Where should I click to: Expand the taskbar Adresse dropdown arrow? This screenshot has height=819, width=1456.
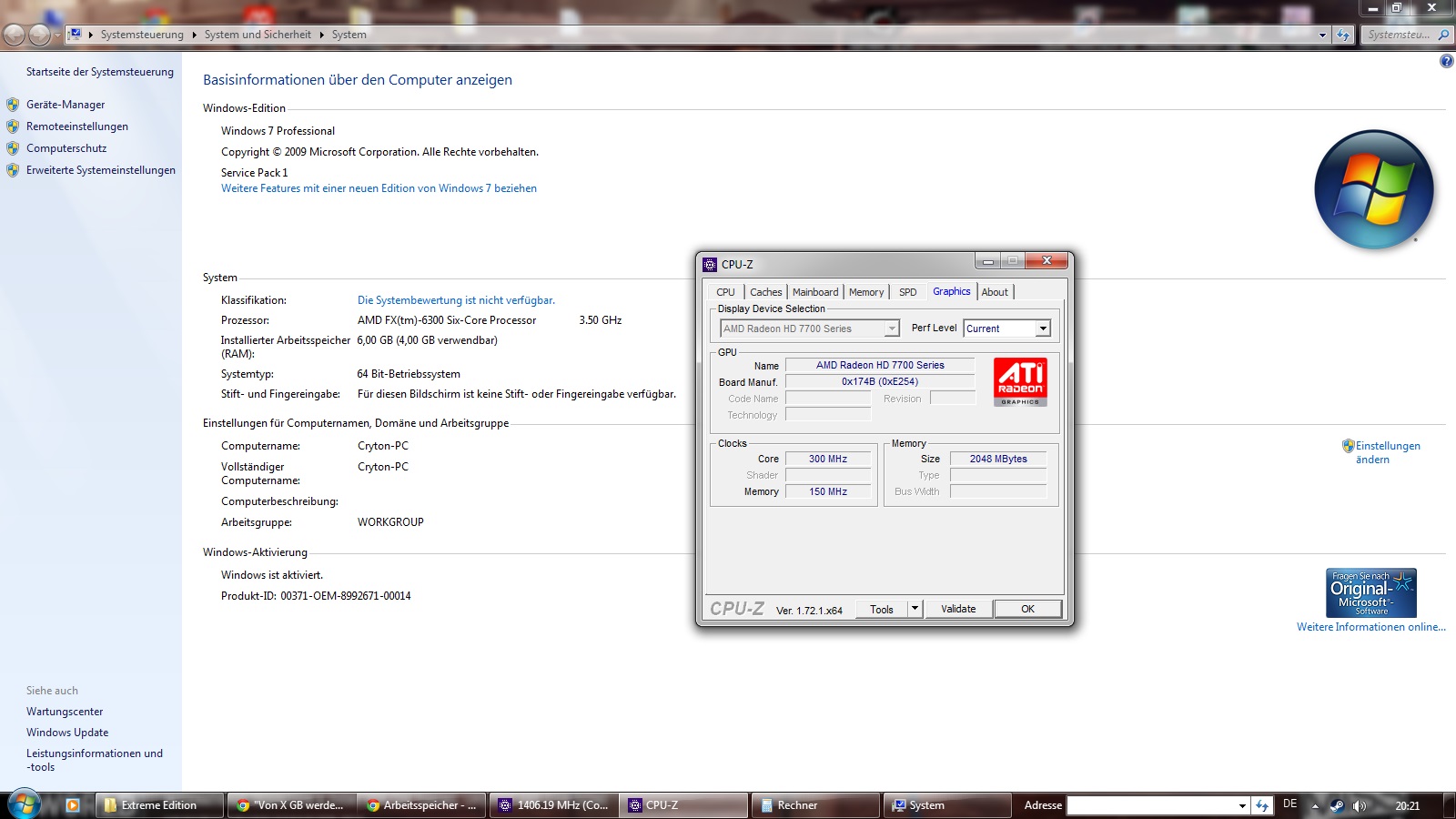point(1242,805)
